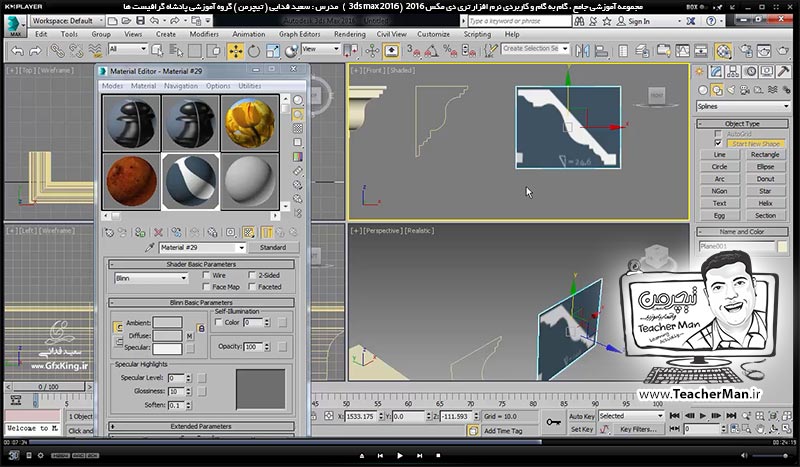
Task: Open the Modifiers menu
Action: click(x=204, y=34)
